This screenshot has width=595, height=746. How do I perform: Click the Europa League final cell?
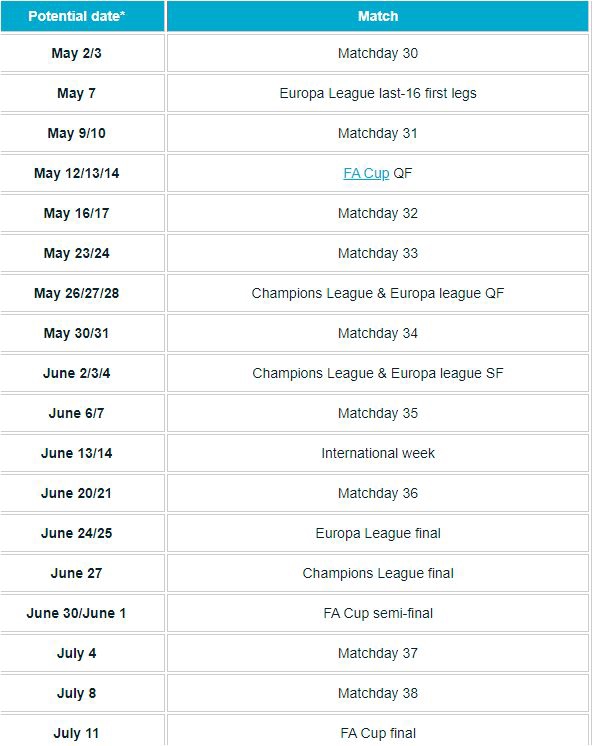click(378, 533)
